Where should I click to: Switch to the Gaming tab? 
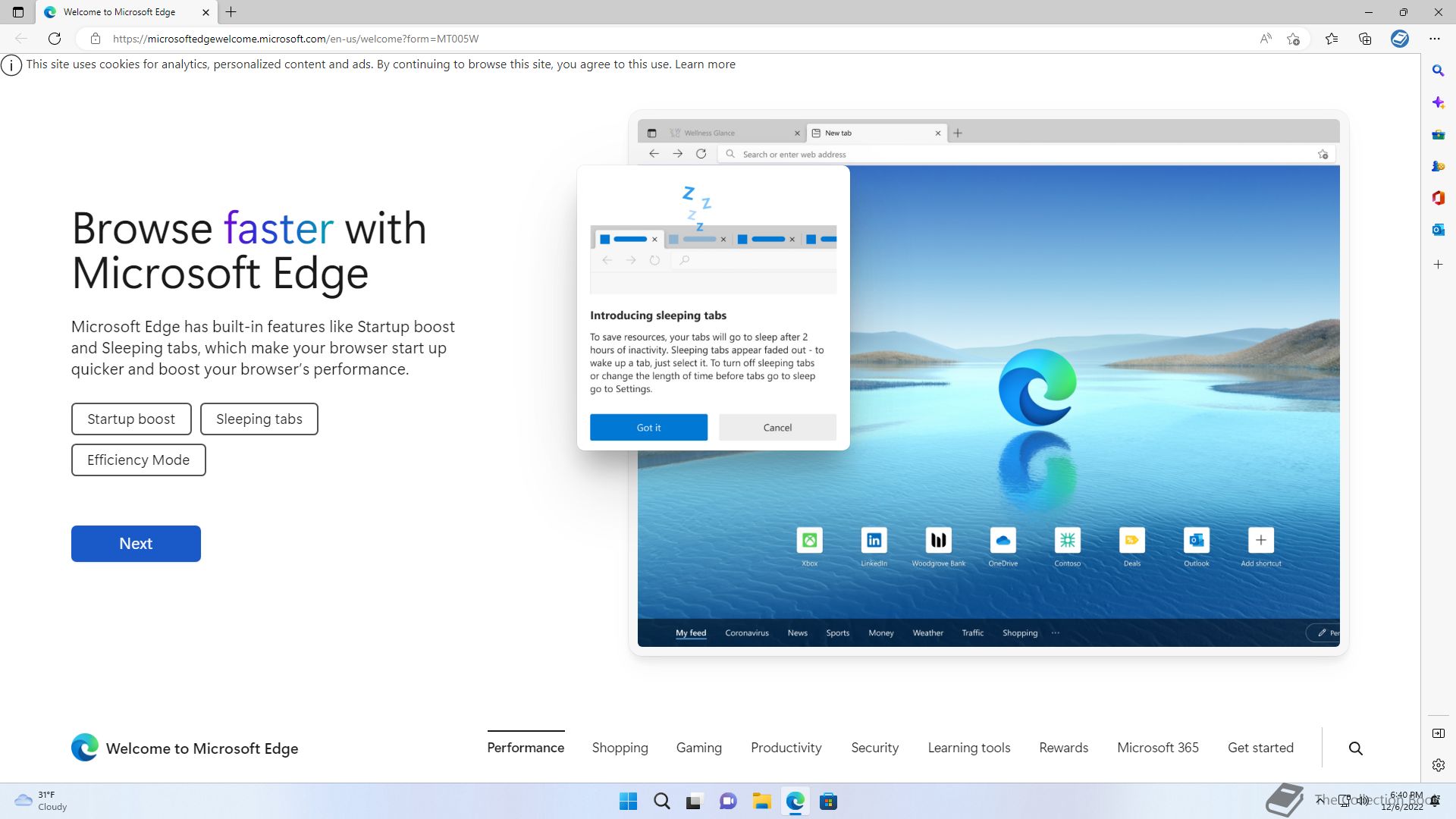click(x=698, y=748)
